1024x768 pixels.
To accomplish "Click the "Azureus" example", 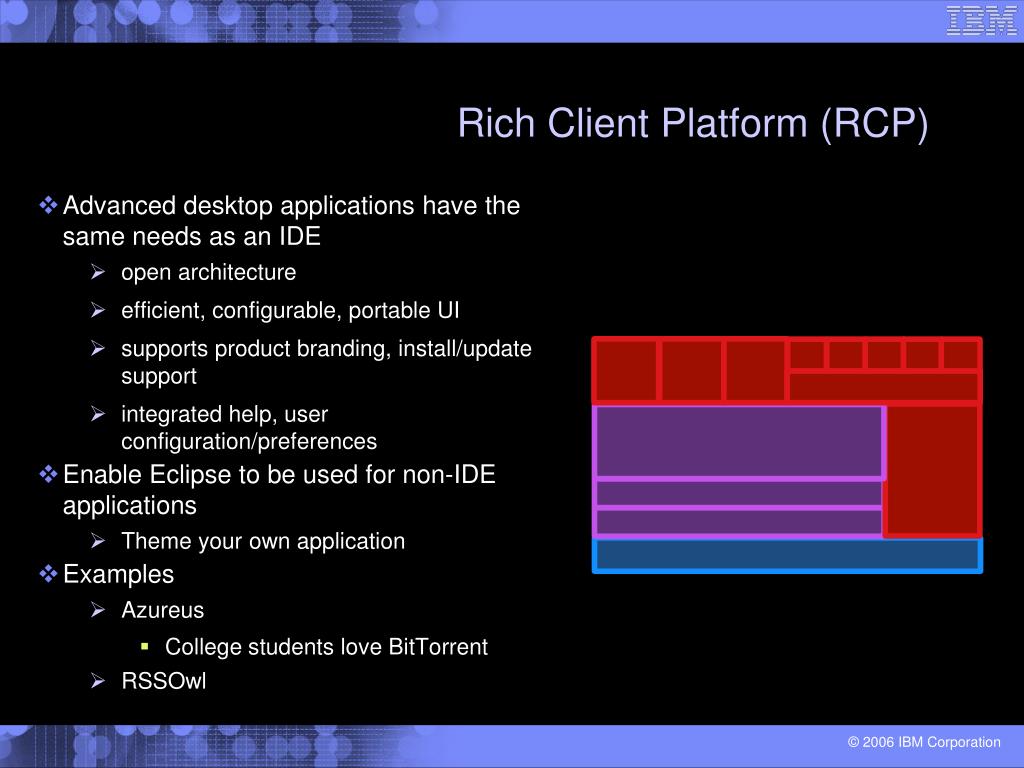I will tap(163, 610).
